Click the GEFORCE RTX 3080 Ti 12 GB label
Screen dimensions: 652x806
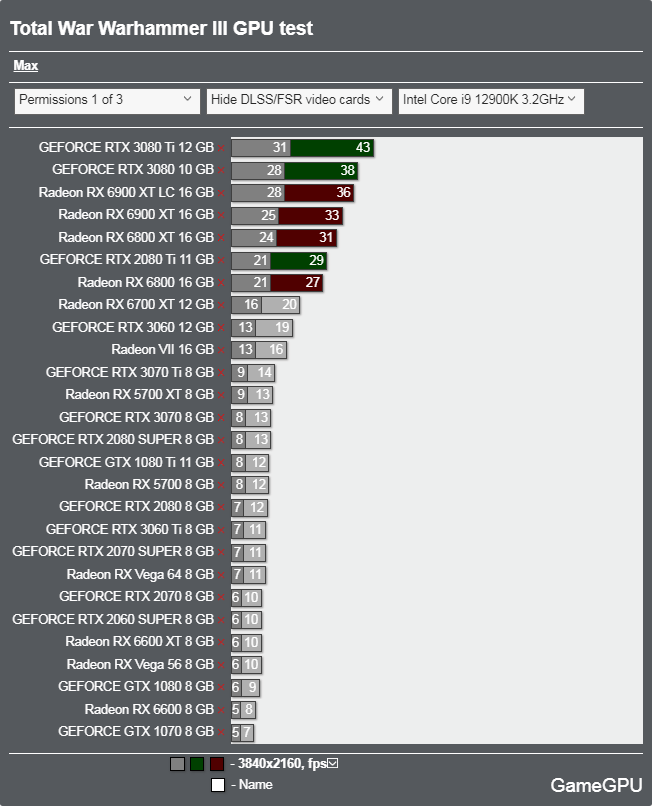click(126, 148)
